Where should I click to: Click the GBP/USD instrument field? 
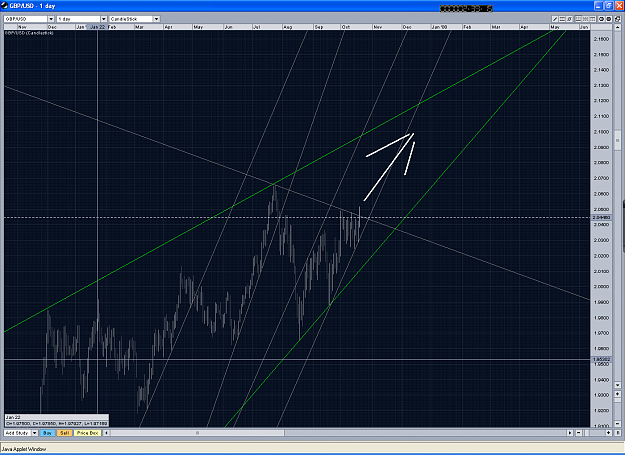coord(26,19)
